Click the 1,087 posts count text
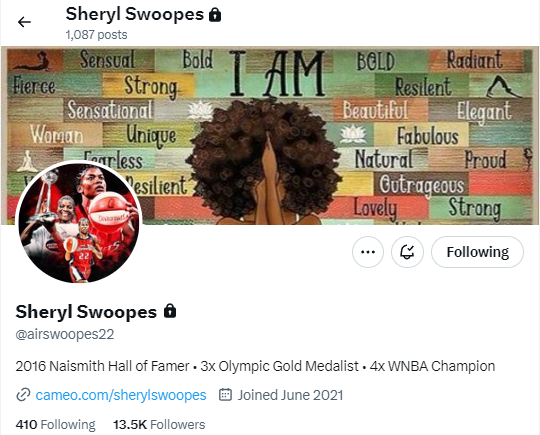Image resolution: width=540 pixels, height=435 pixels. [x=96, y=35]
